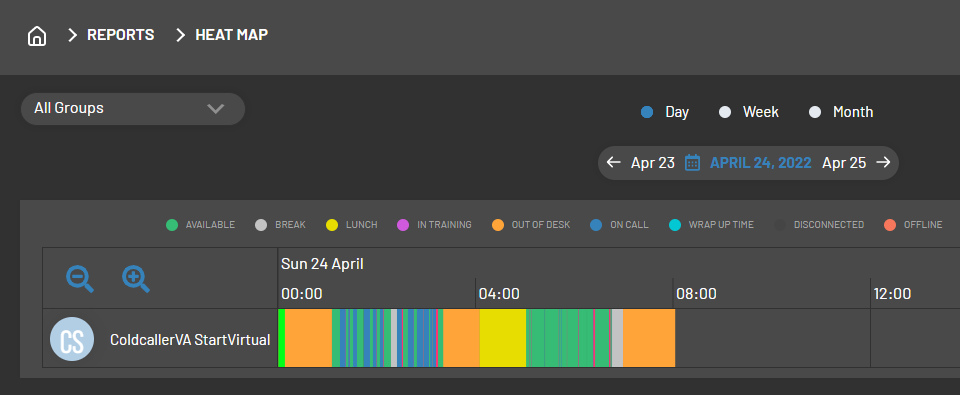Select the Day view radio button
Viewport: 960px width, 395px height.
(647, 112)
